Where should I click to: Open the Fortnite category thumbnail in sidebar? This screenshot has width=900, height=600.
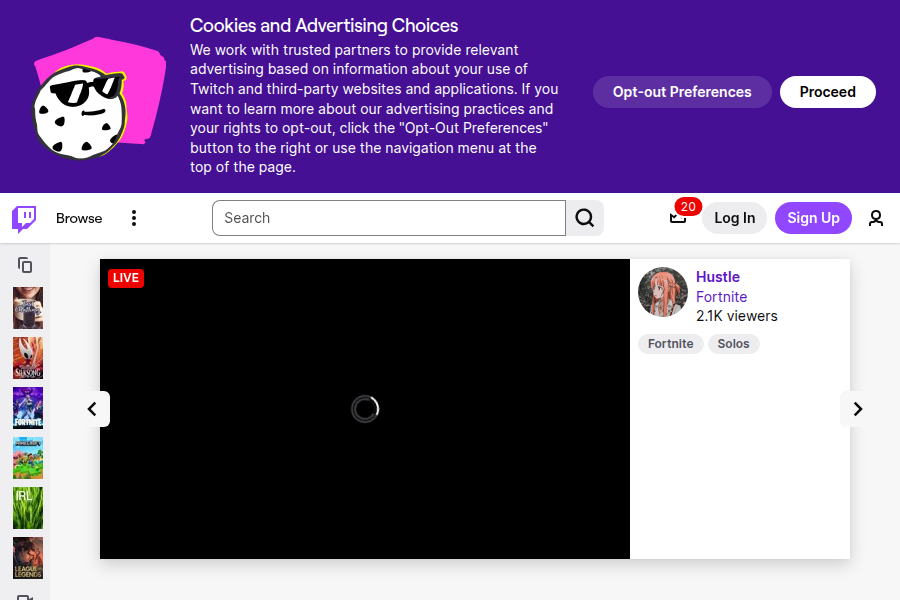coord(28,408)
